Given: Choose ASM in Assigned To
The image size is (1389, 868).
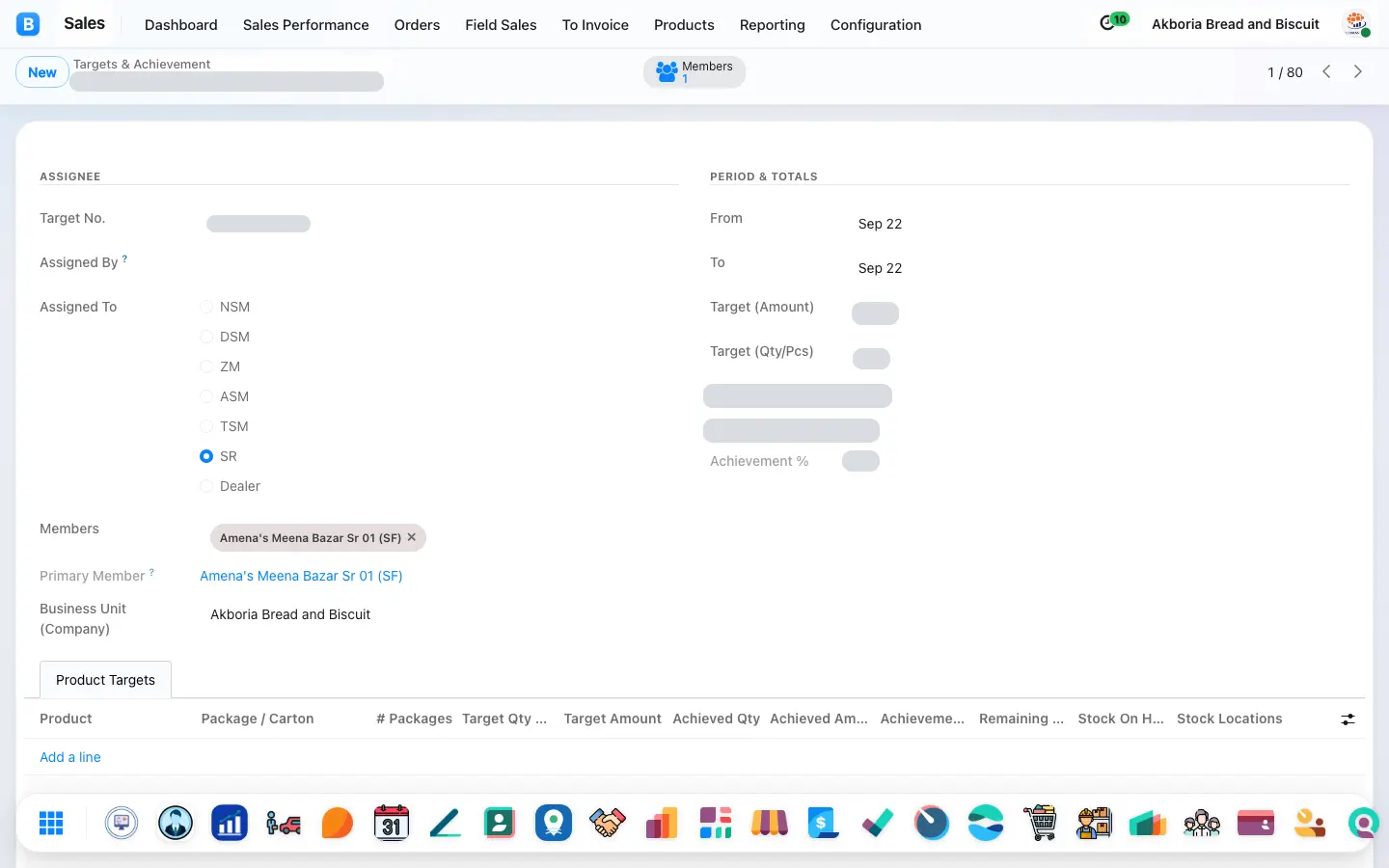Looking at the screenshot, I should [x=206, y=396].
